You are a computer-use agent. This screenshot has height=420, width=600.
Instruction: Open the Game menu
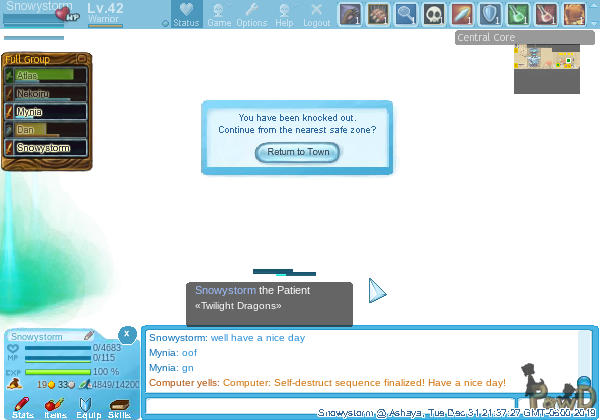tap(219, 14)
